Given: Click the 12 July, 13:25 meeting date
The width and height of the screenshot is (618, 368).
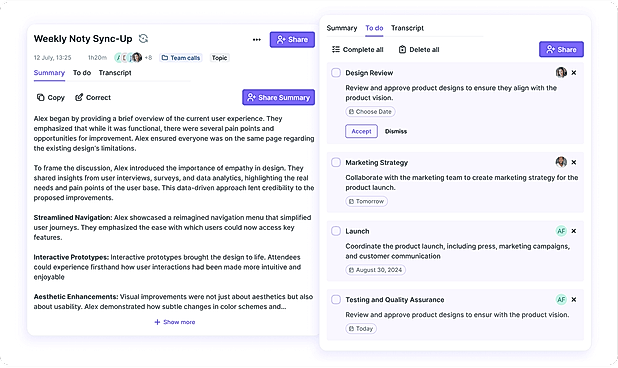Looking at the screenshot, I should click(x=52, y=58).
